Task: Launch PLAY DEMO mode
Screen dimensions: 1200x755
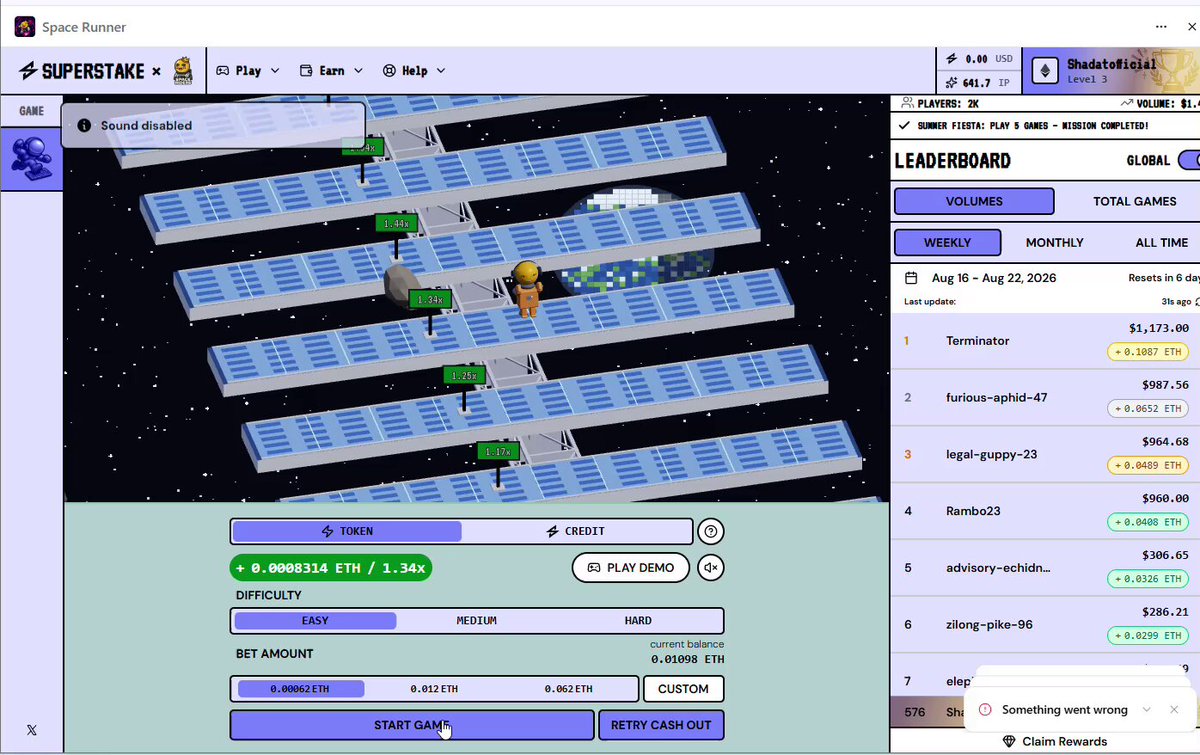Action: click(x=631, y=568)
